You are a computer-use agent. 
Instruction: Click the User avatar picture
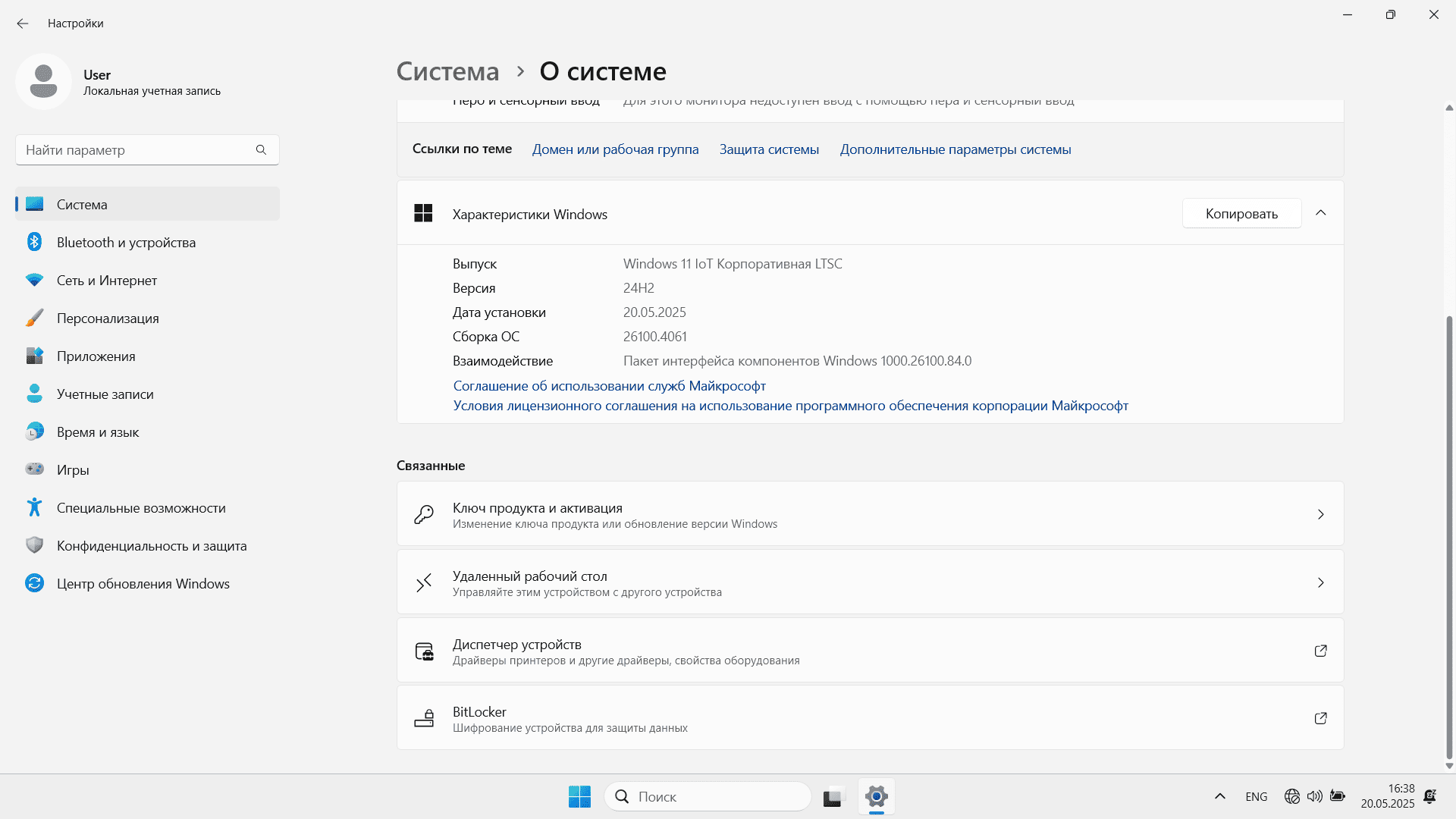point(43,81)
